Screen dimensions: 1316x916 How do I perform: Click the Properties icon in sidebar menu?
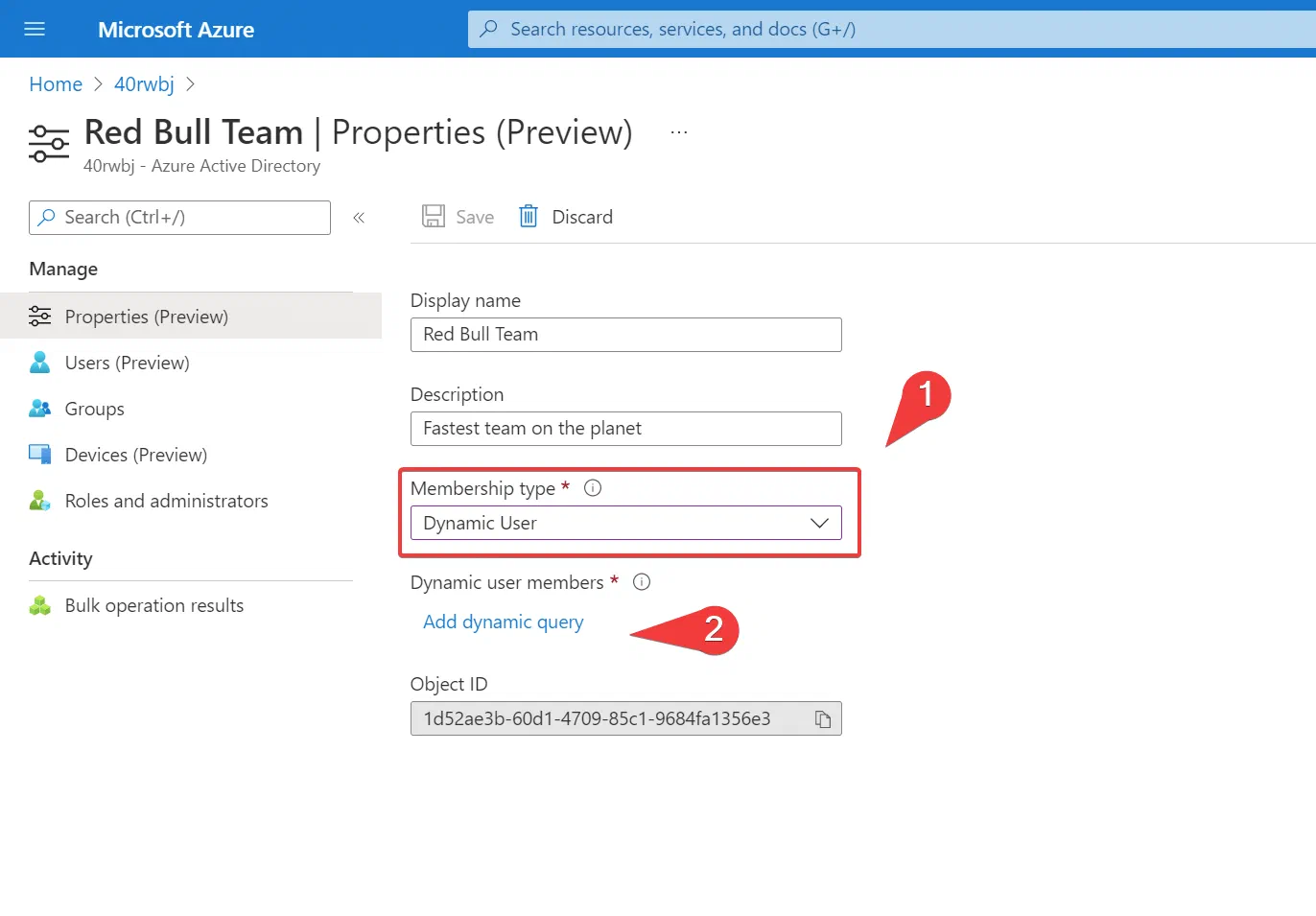click(x=39, y=316)
